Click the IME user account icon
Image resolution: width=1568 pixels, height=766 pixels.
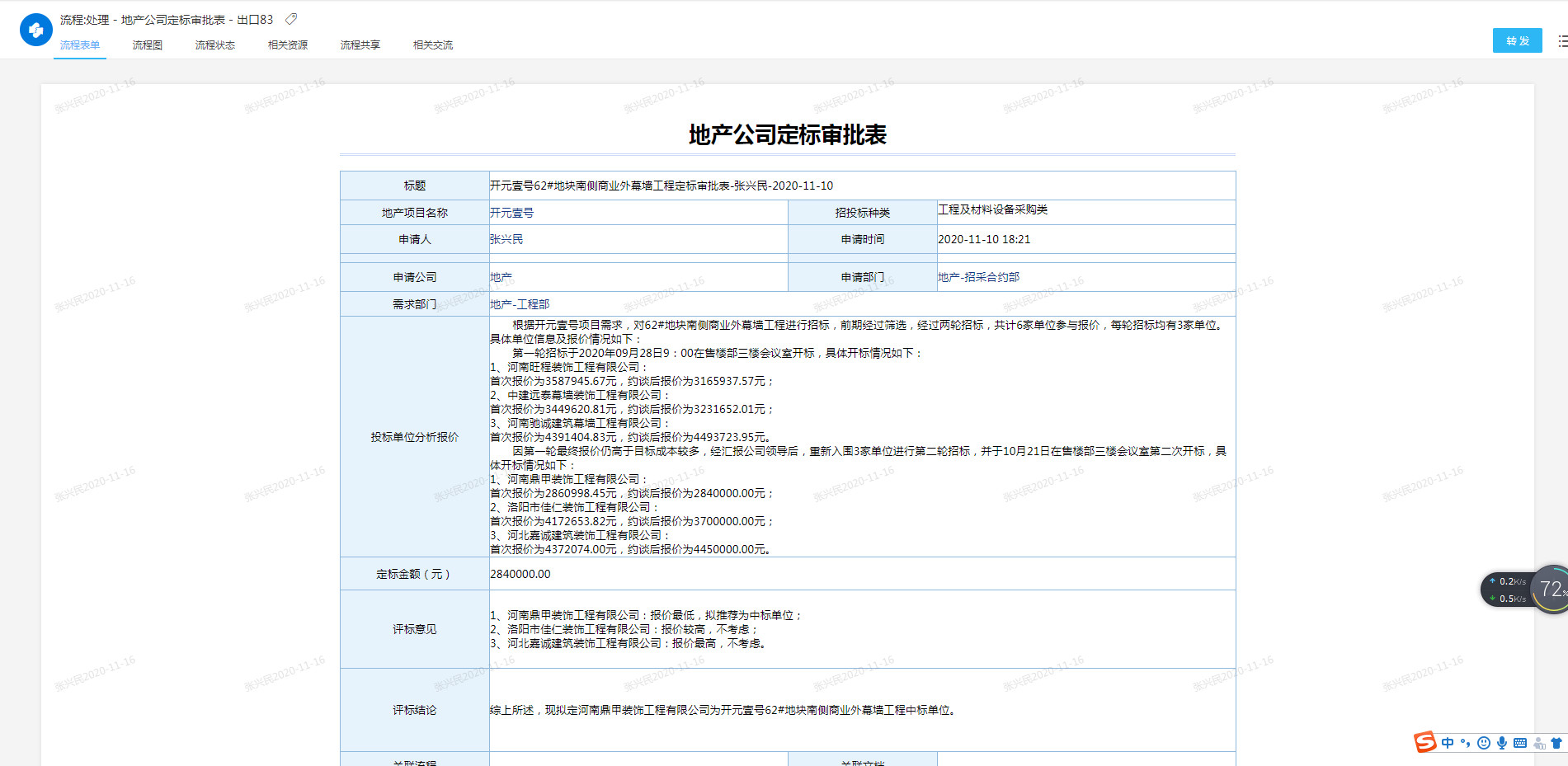pos(1538,743)
